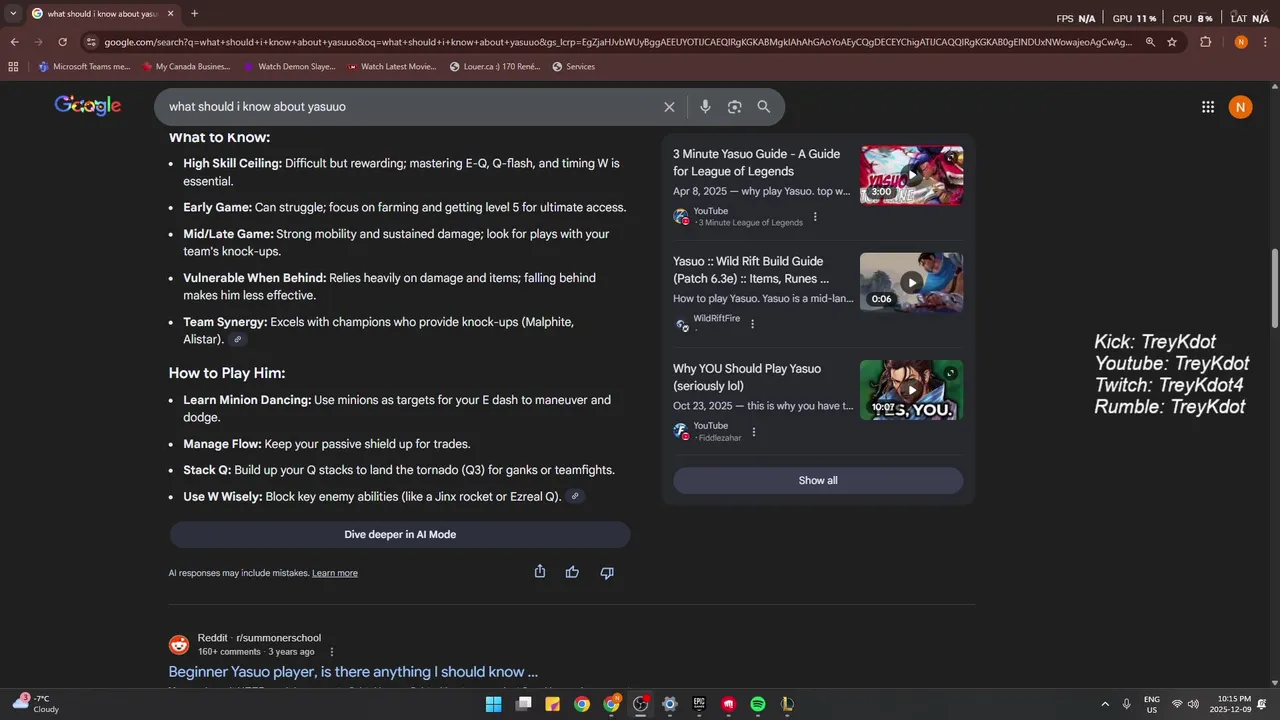Submit search with the magnifier icon

(x=764, y=107)
